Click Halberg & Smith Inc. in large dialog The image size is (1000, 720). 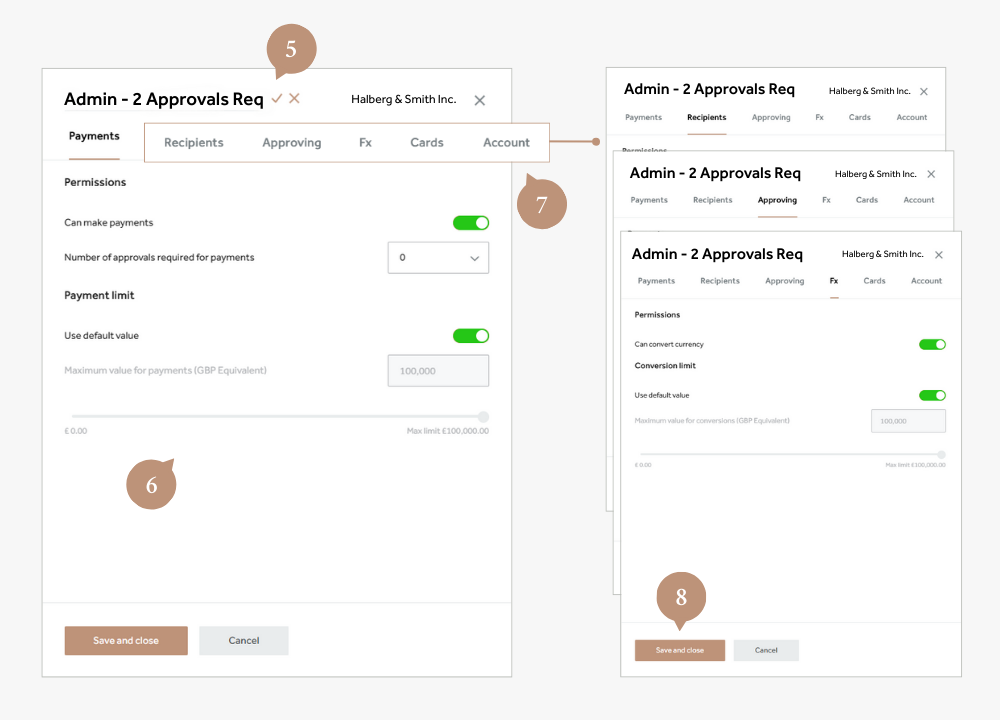pyautogui.click(x=404, y=99)
